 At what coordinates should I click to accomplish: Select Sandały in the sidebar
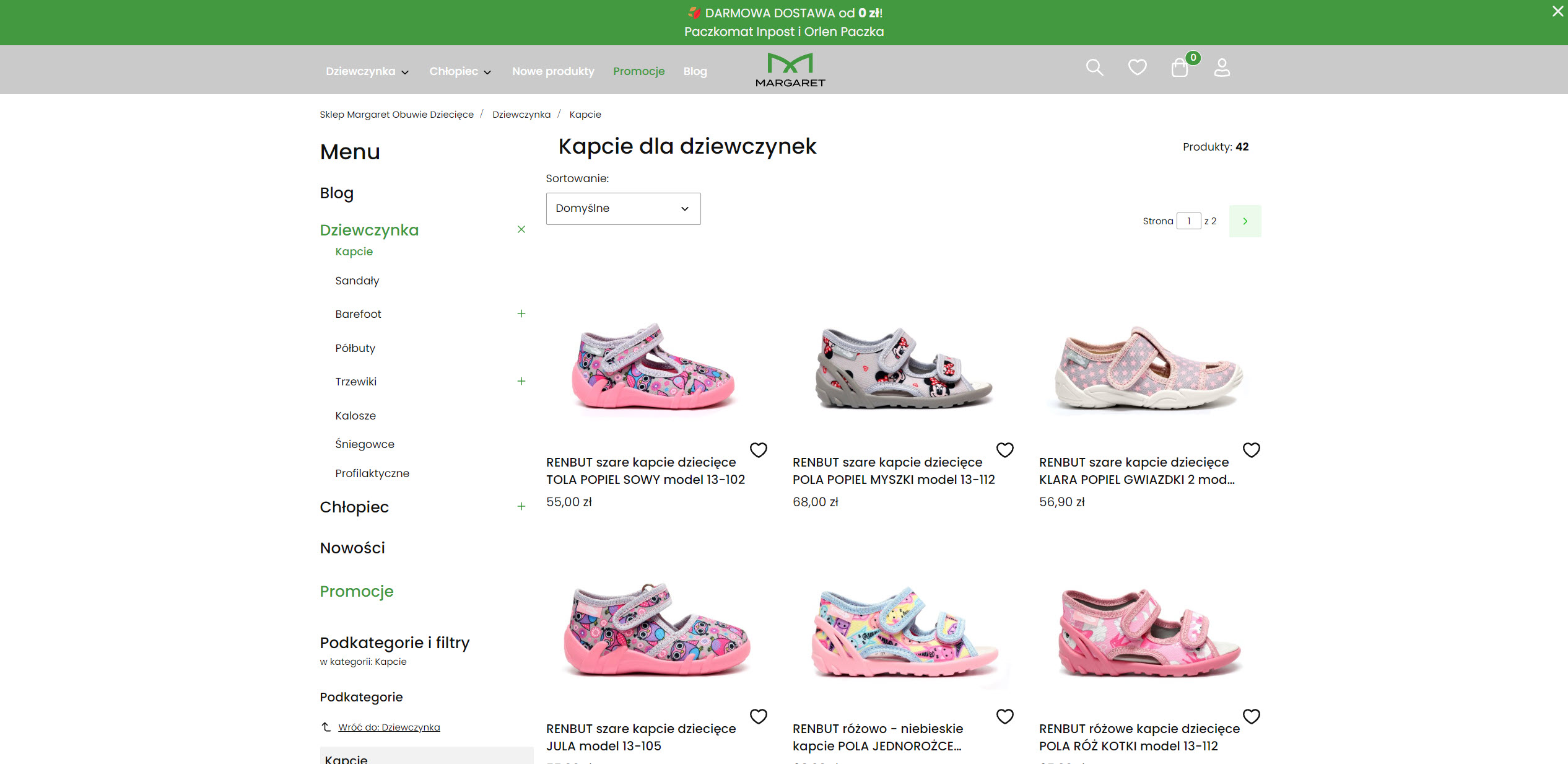[357, 280]
